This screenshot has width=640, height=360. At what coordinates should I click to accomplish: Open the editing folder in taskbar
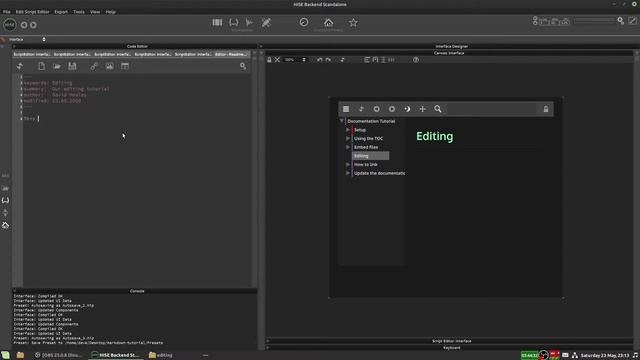161,355
